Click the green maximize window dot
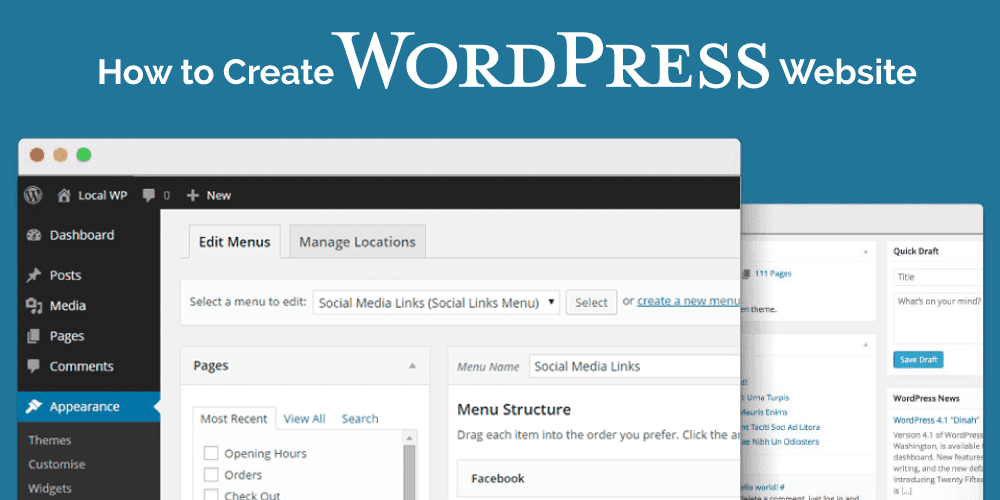The image size is (1000, 500). [84, 155]
